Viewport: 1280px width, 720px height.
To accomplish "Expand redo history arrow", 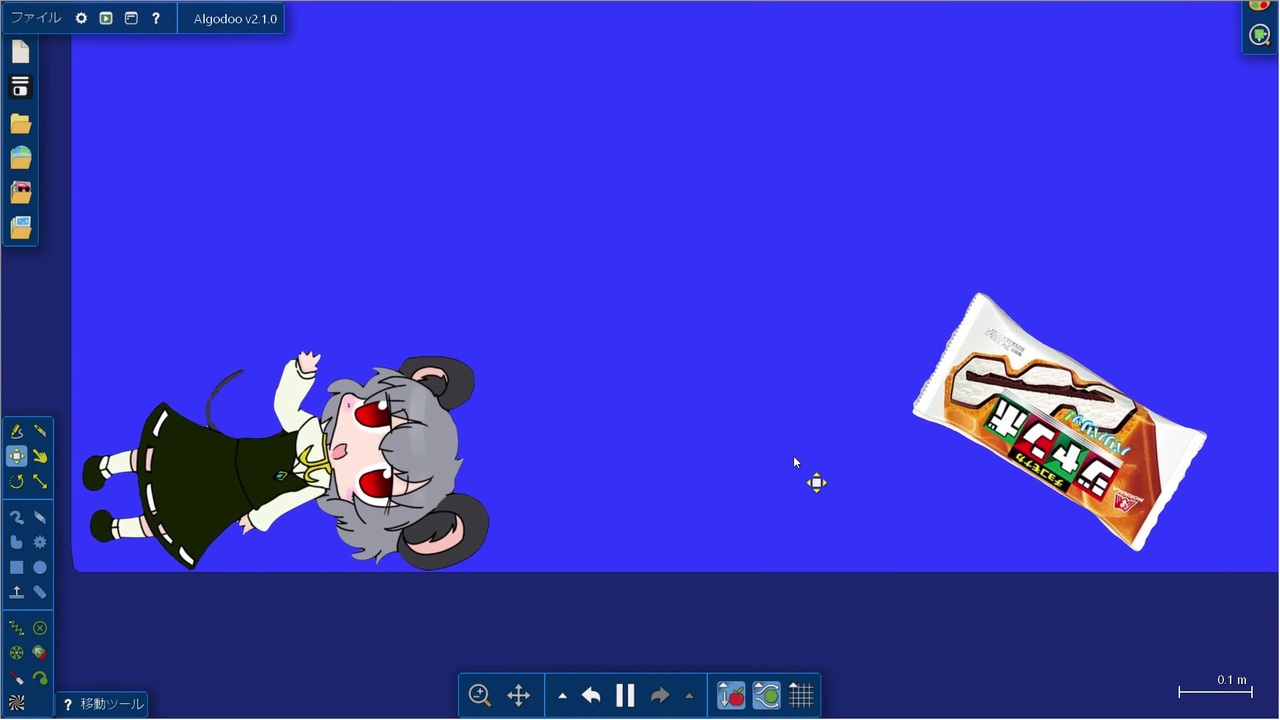I will click(689, 696).
